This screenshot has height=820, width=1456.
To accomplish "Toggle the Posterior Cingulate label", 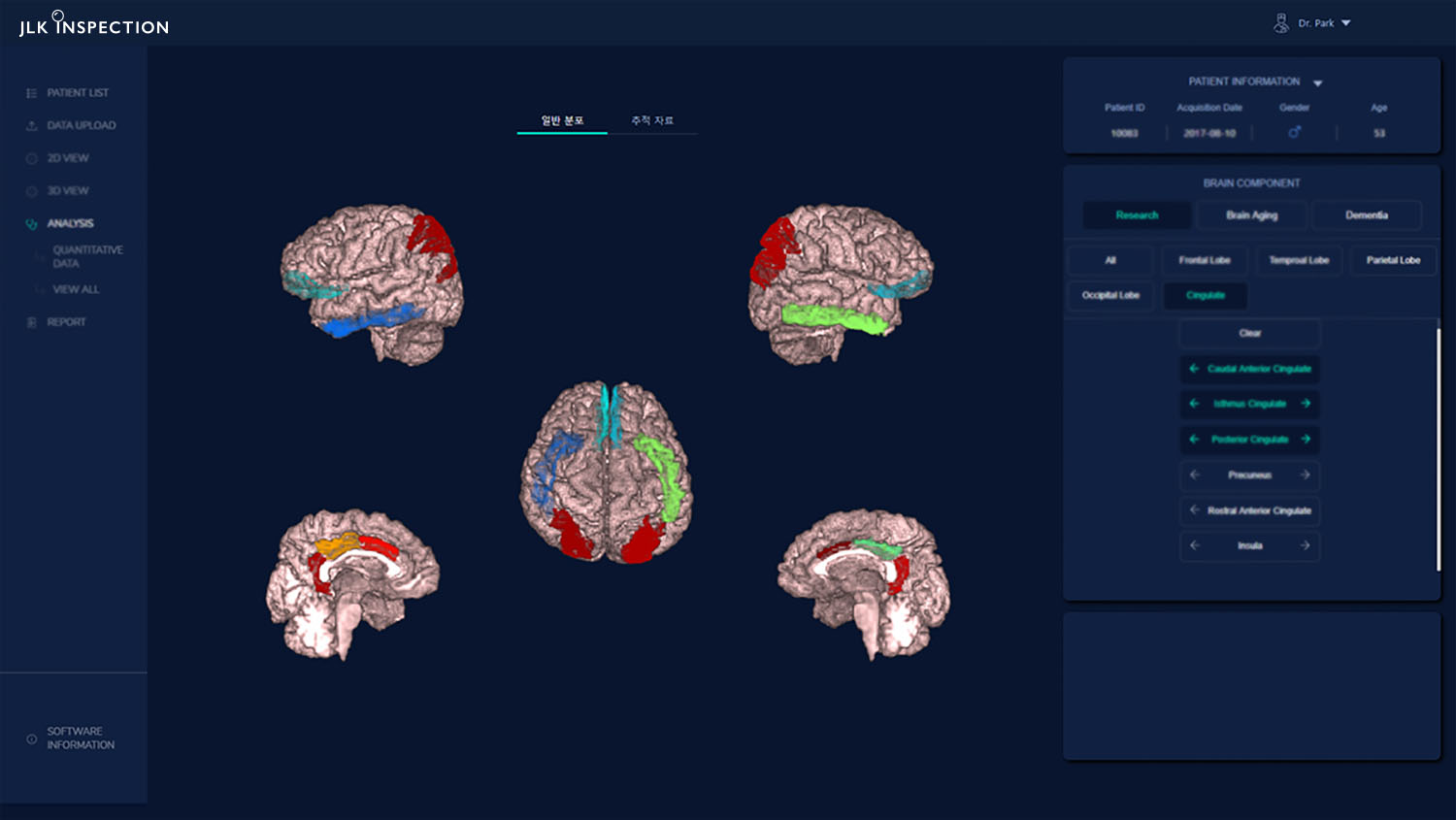I will coord(1249,440).
